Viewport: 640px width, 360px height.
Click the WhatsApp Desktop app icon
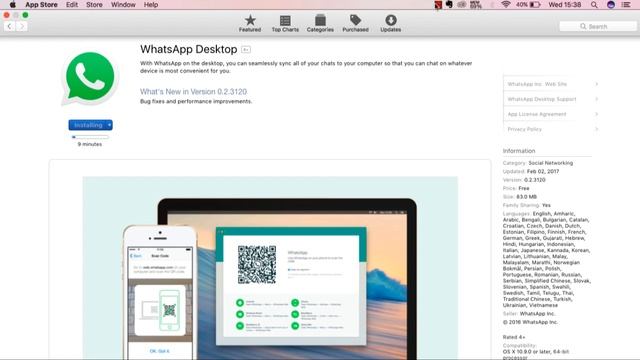90,78
